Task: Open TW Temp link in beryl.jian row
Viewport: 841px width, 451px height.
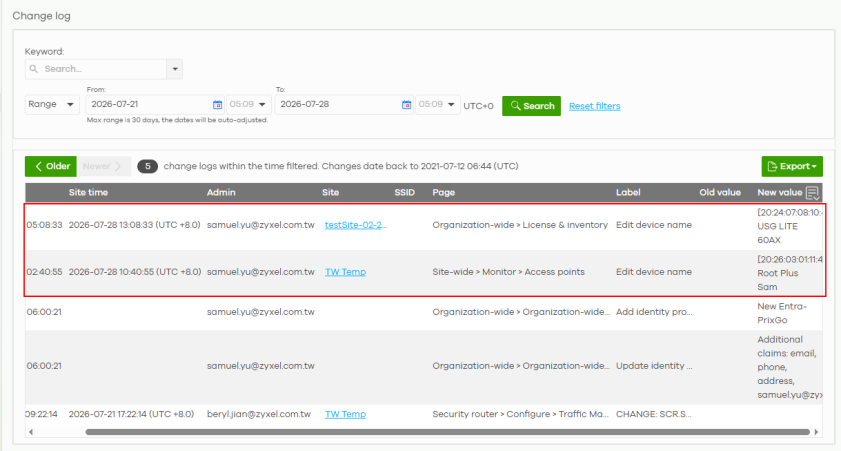Action: pos(345,414)
